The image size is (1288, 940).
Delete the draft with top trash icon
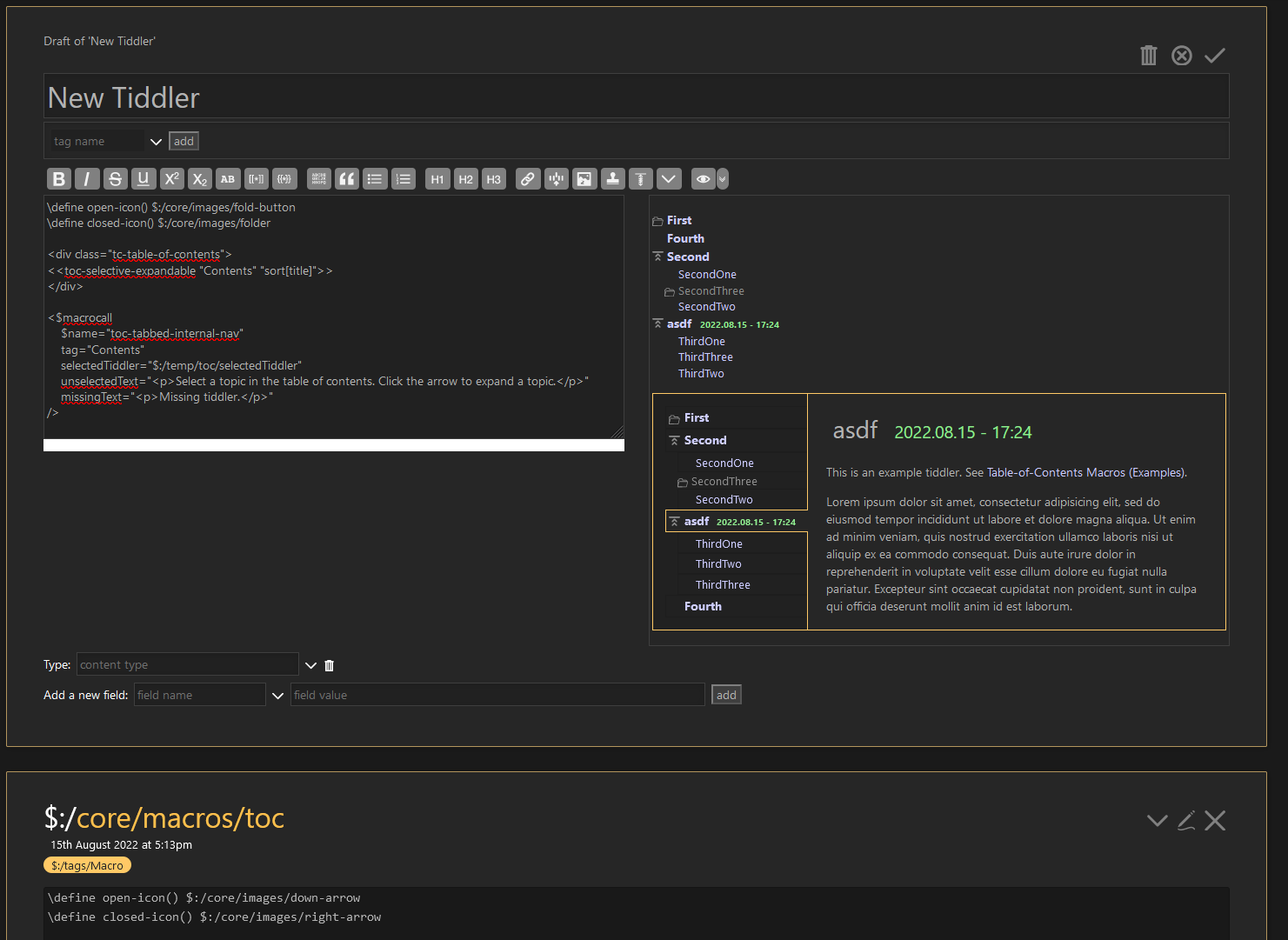(1149, 56)
